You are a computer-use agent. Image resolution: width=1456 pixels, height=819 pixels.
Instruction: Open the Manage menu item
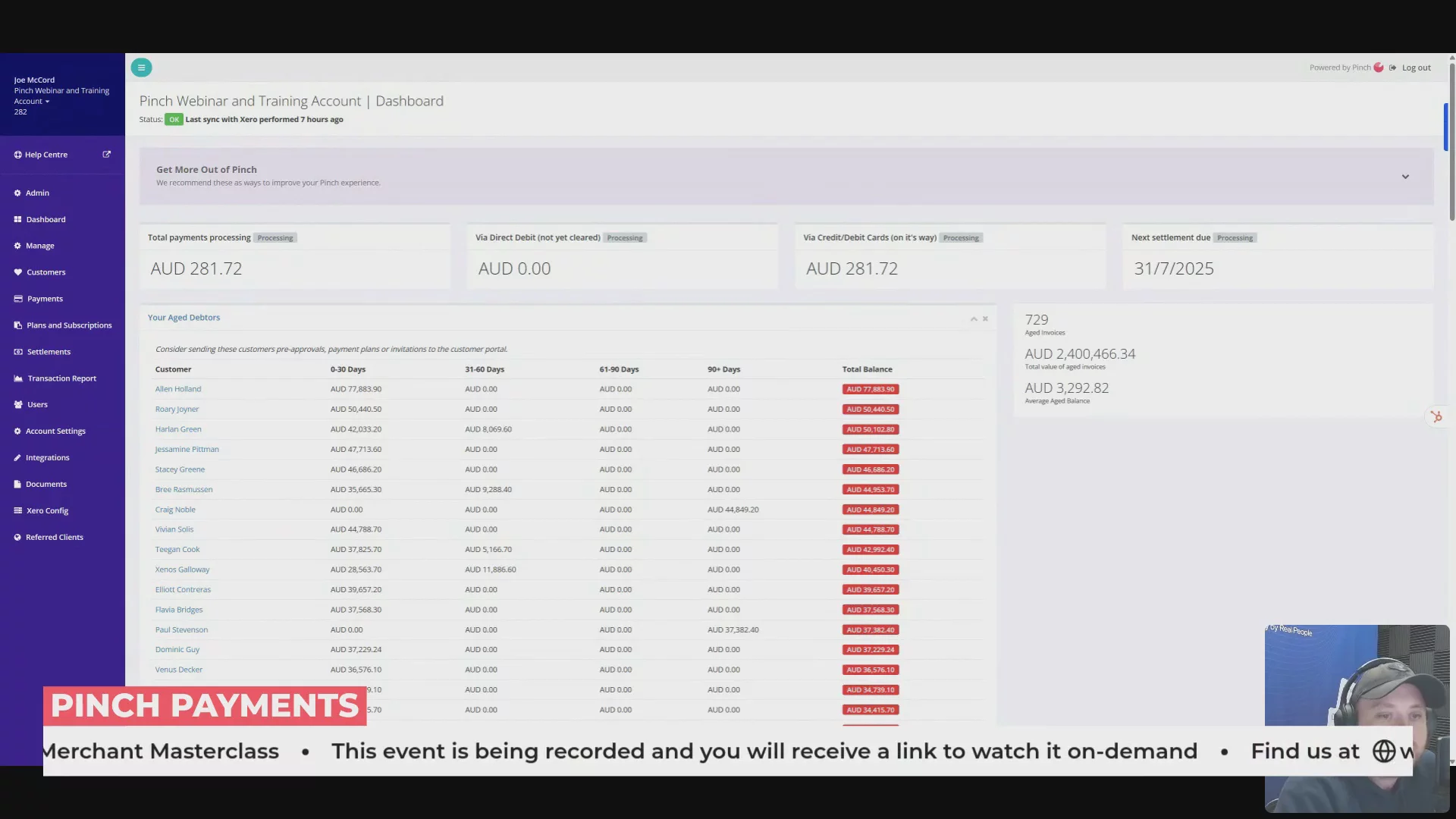click(x=40, y=246)
